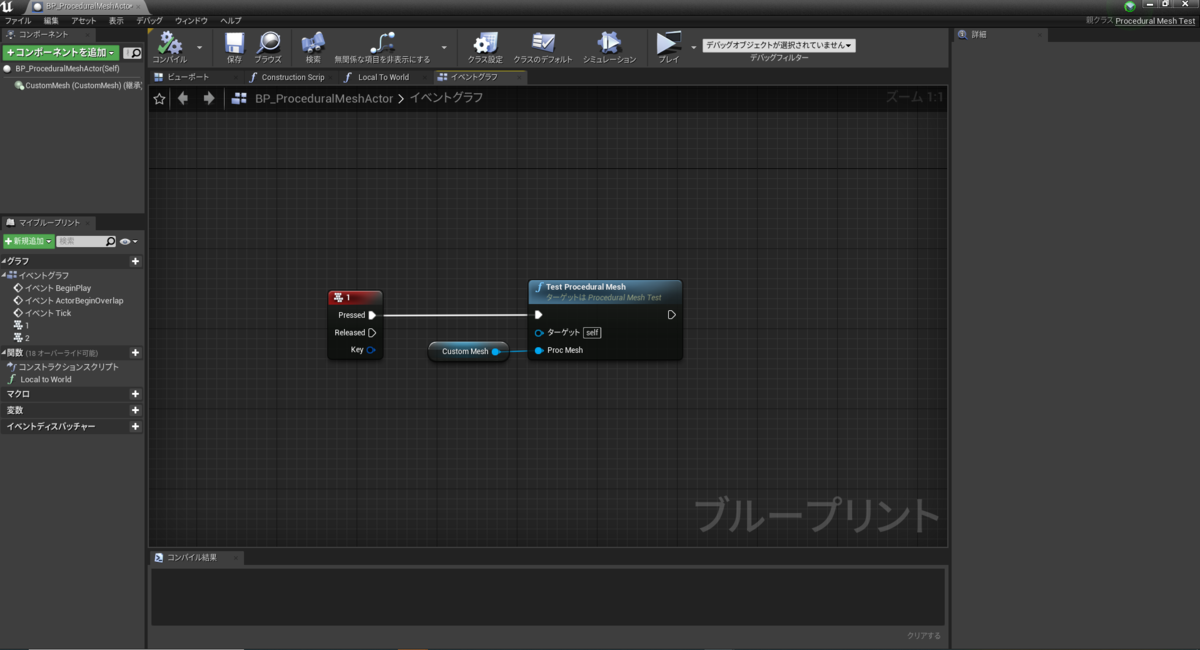Open the デバッグ menu
The image size is (1200, 650).
click(149, 20)
